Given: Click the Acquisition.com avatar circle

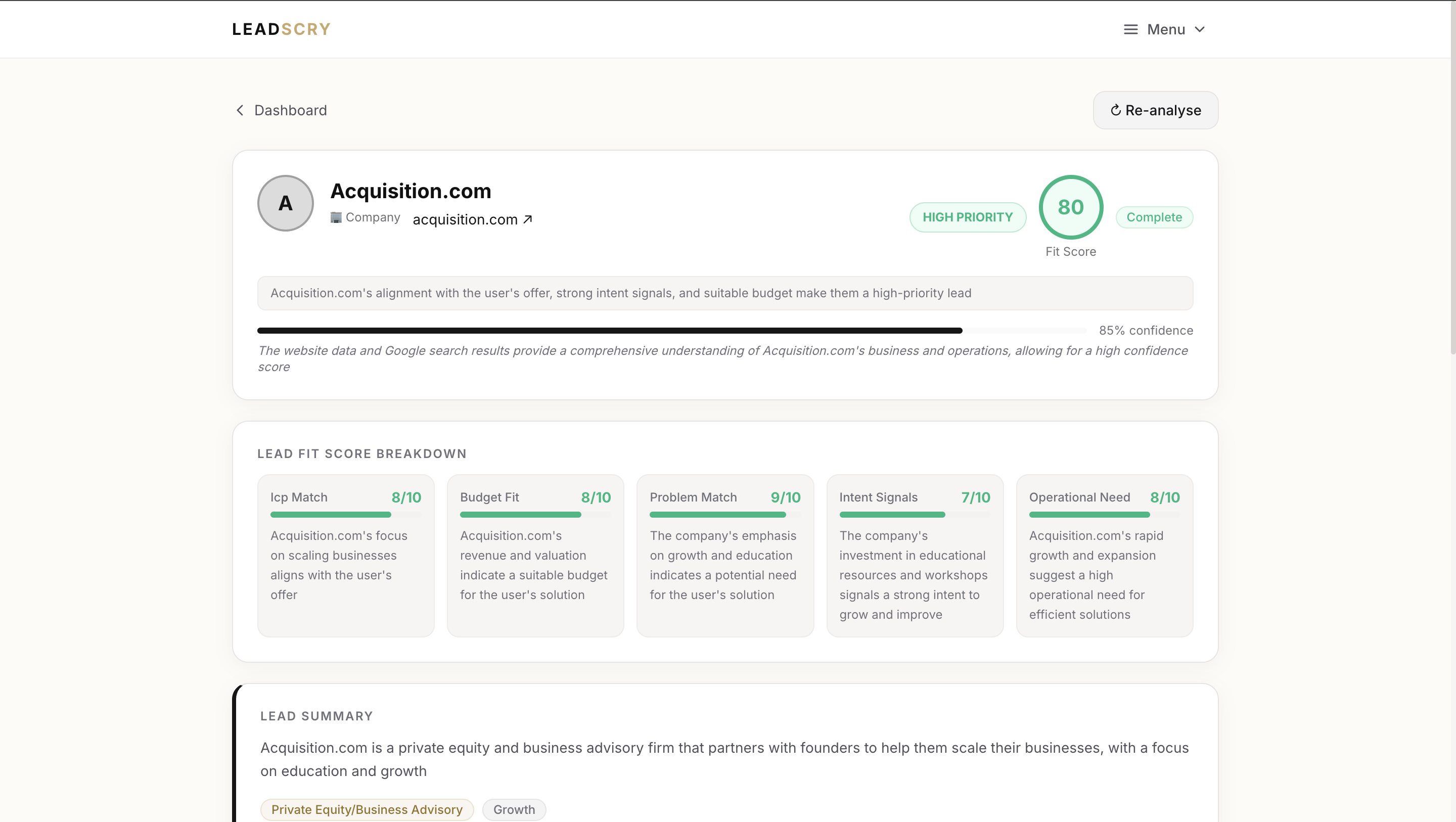Looking at the screenshot, I should coord(286,203).
